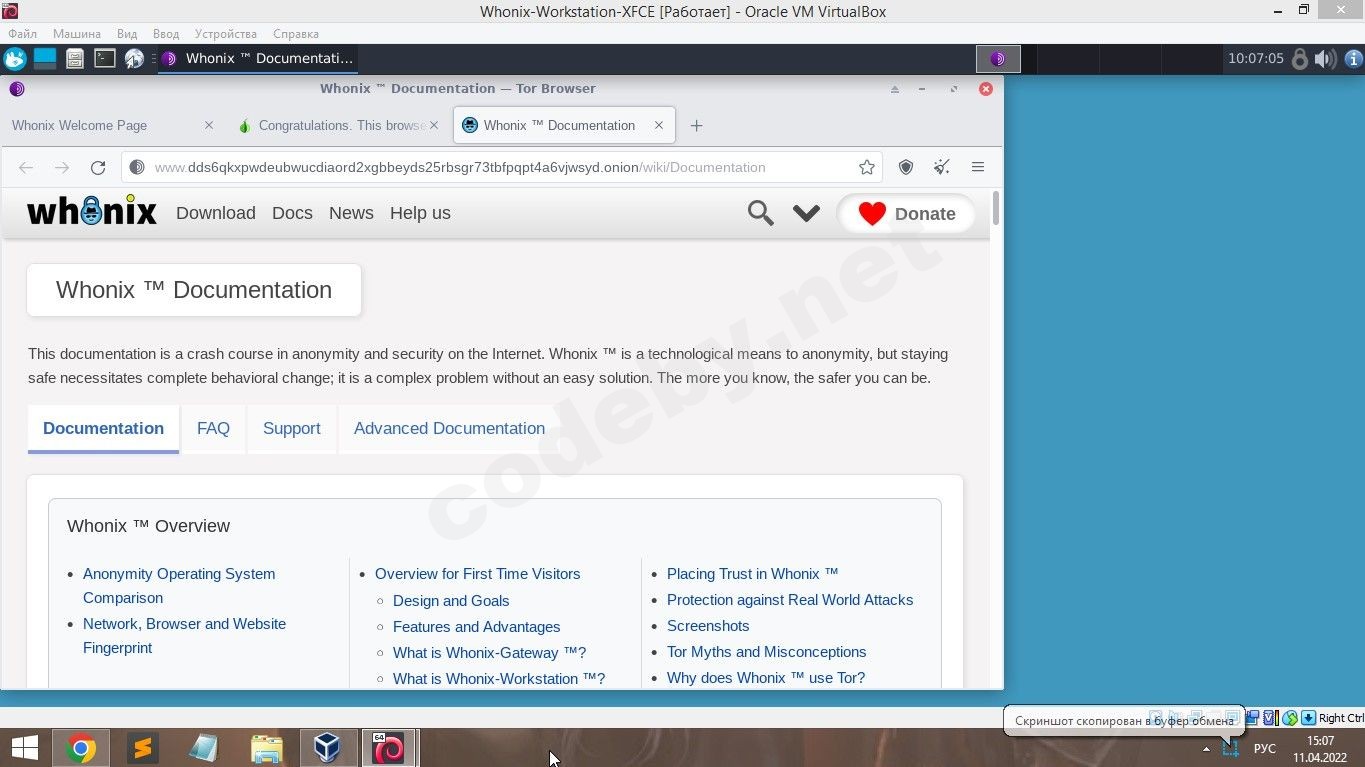
Task: Bookmark this page with the star icon
Action: pyautogui.click(x=867, y=167)
